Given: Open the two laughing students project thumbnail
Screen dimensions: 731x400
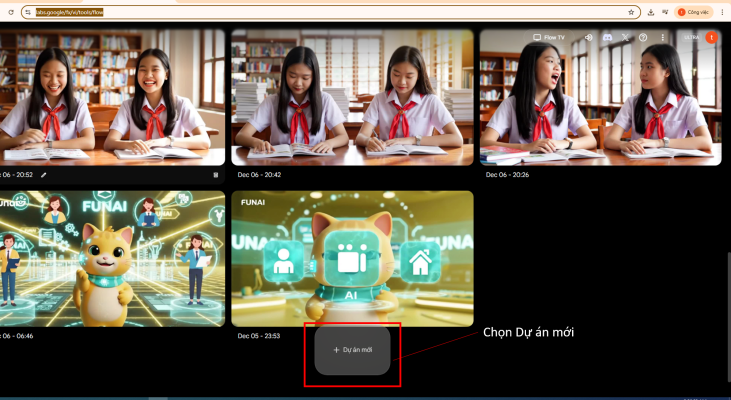Looking at the screenshot, I should click(x=112, y=97).
